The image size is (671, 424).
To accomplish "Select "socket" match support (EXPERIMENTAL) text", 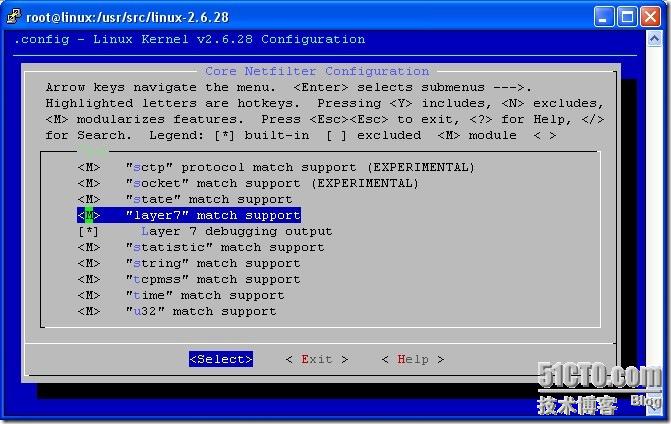I will coord(272,183).
